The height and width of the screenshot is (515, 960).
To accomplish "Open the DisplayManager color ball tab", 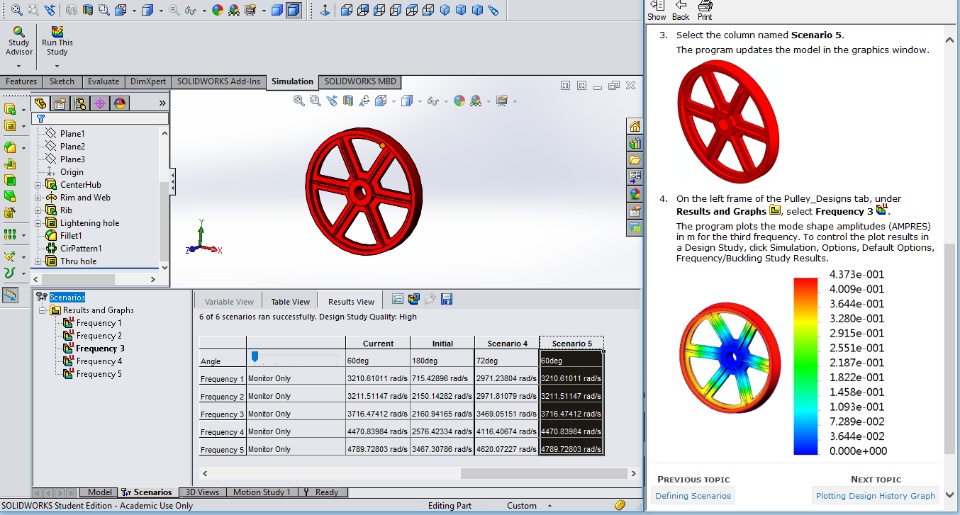I will tap(120, 103).
